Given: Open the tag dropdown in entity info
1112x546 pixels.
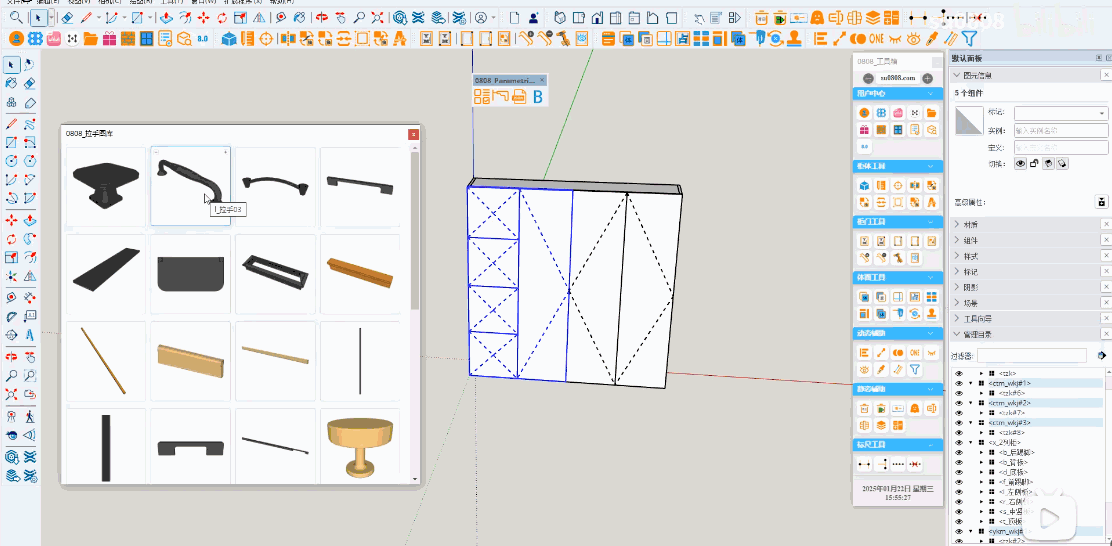Looking at the screenshot, I should tap(1102, 113).
